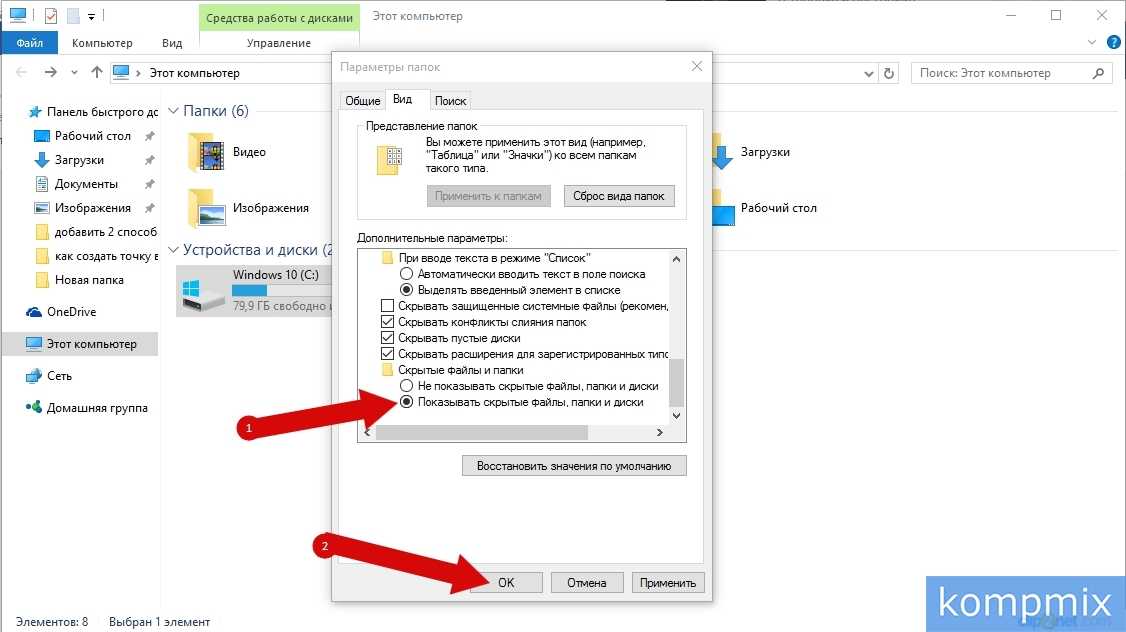Open the Компьютер ribbon tab
The height and width of the screenshot is (632, 1126).
pos(102,43)
